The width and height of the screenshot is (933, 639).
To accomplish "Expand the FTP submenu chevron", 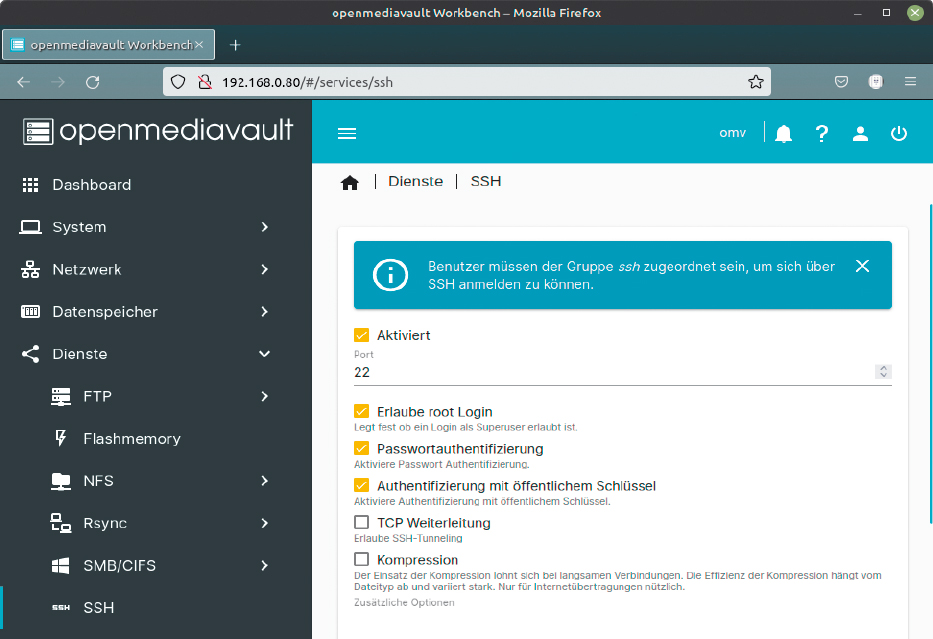I will click(x=265, y=396).
